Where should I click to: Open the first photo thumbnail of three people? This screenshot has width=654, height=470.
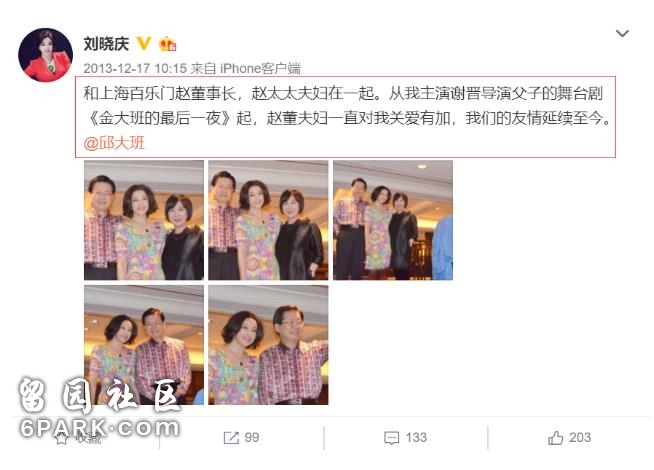pyautogui.click(x=144, y=220)
